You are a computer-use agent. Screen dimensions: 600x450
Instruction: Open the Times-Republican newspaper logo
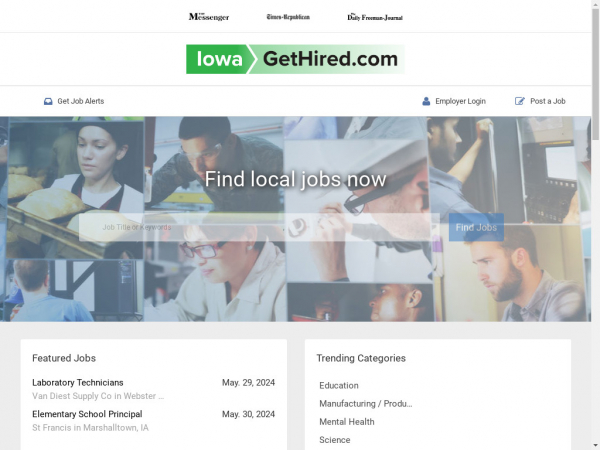[288, 17]
